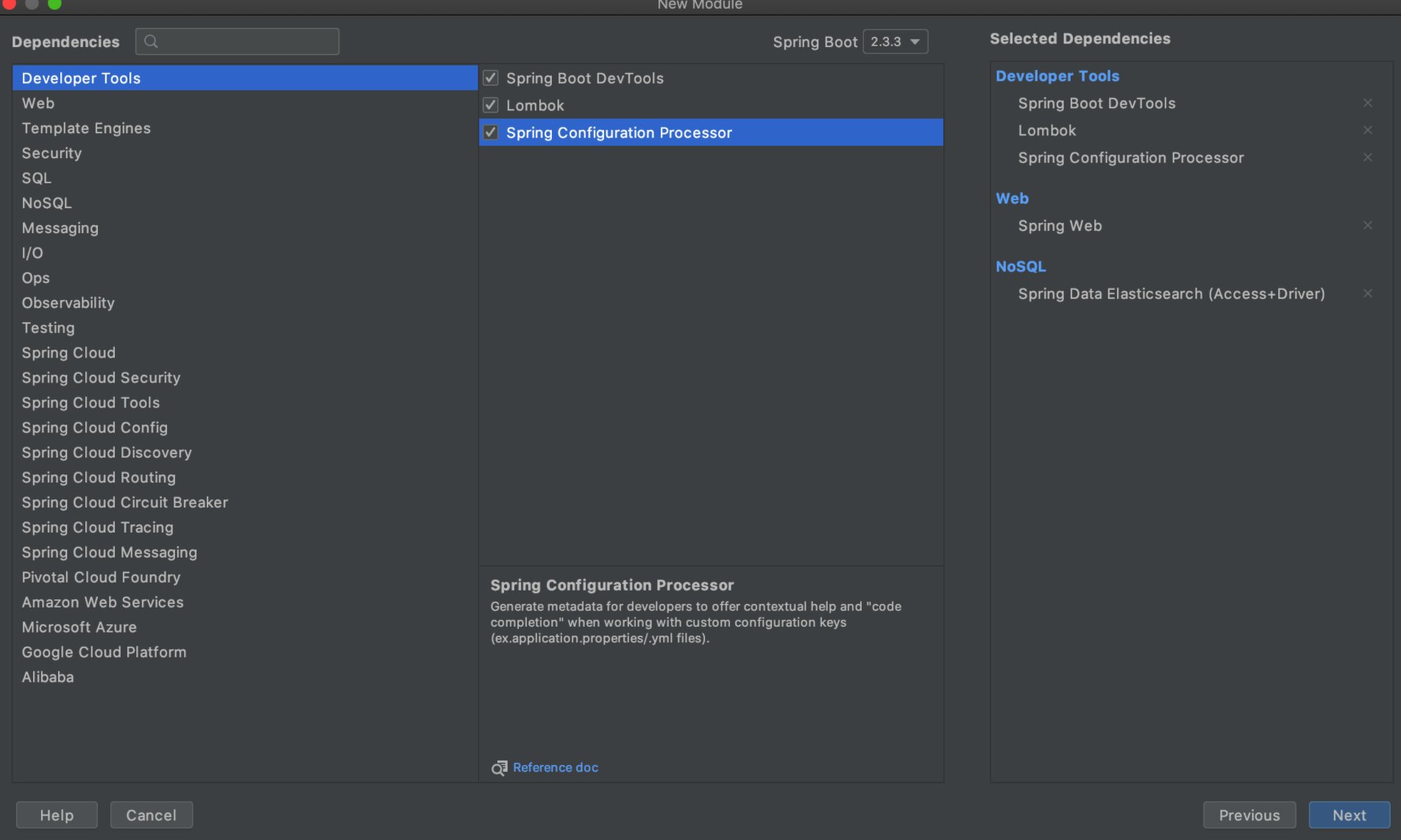Select the Testing category
Screen dimensions: 1401x840
[245, 328]
